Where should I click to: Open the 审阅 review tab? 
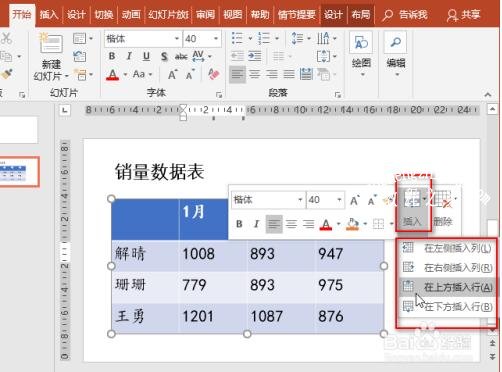[x=205, y=15]
